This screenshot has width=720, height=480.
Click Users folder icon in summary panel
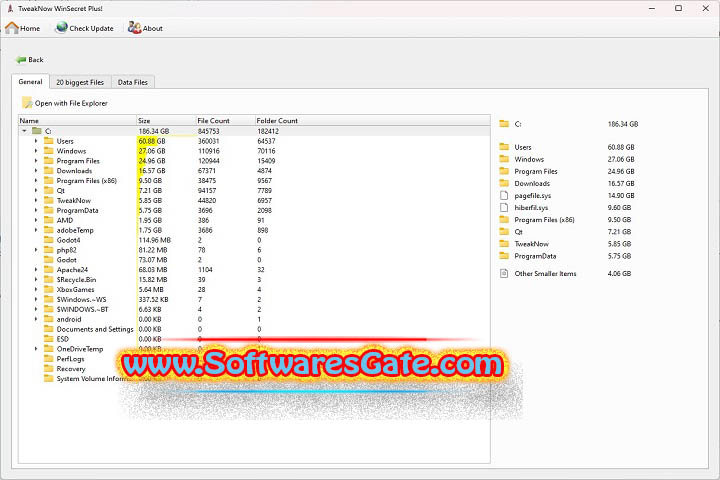pyautogui.click(x=504, y=147)
